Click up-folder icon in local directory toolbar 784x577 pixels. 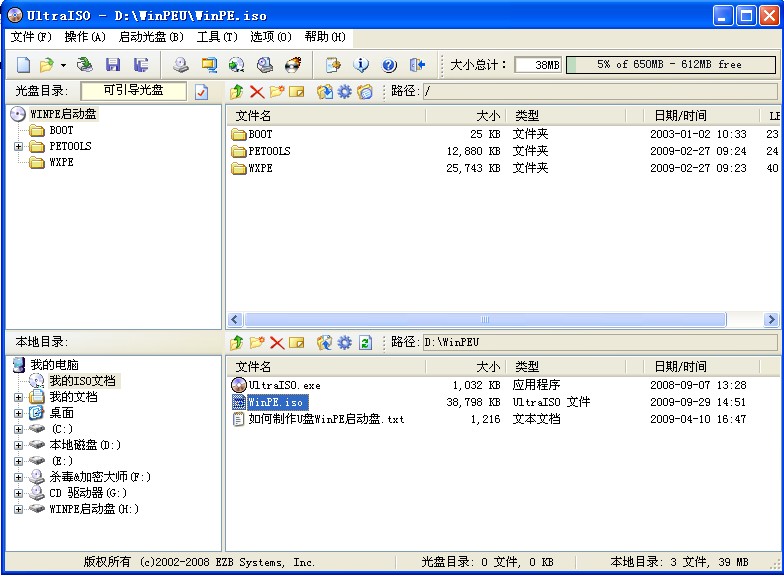(x=237, y=343)
